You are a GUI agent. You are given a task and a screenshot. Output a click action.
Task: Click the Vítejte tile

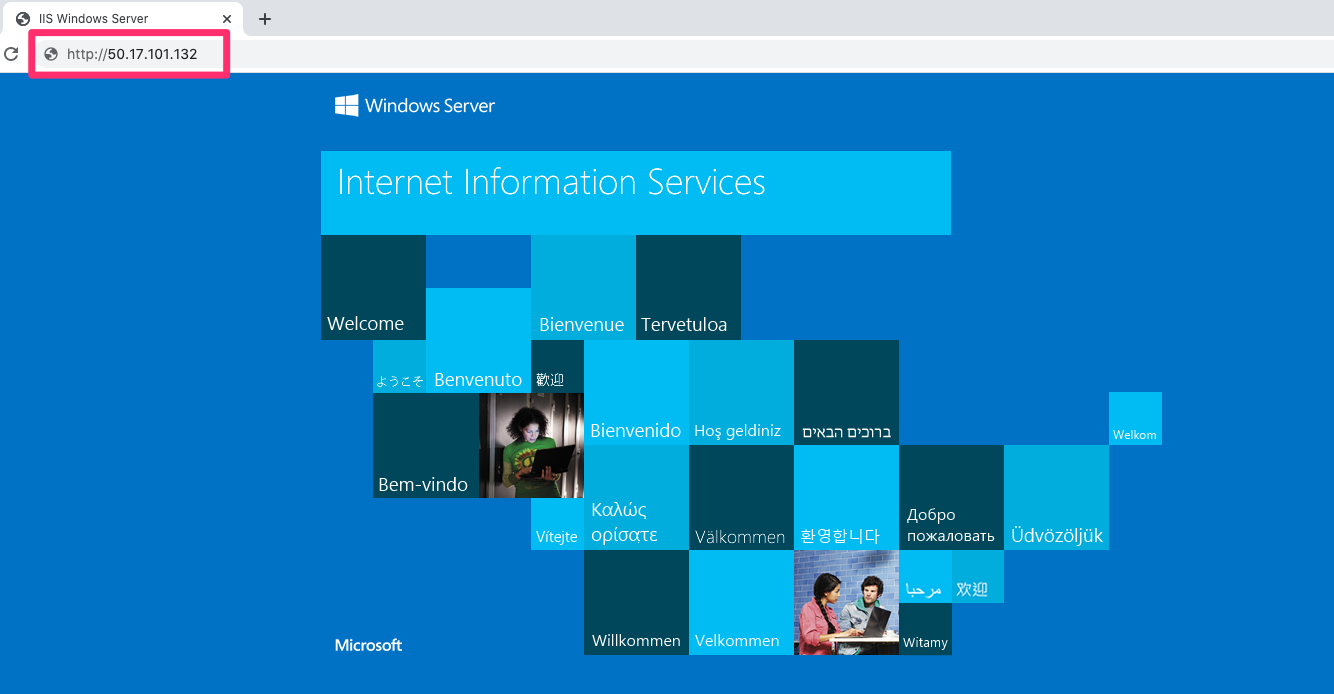point(557,524)
